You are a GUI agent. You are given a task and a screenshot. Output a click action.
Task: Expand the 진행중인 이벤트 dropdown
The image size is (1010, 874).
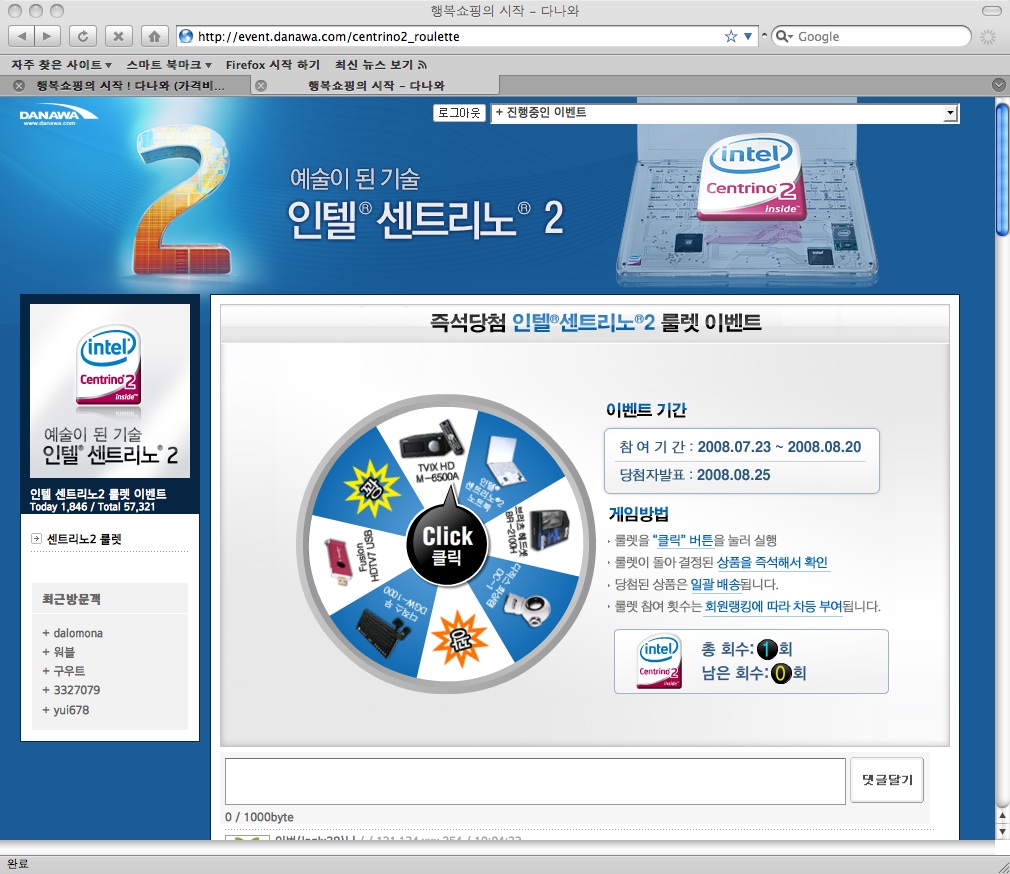tap(724, 113)
